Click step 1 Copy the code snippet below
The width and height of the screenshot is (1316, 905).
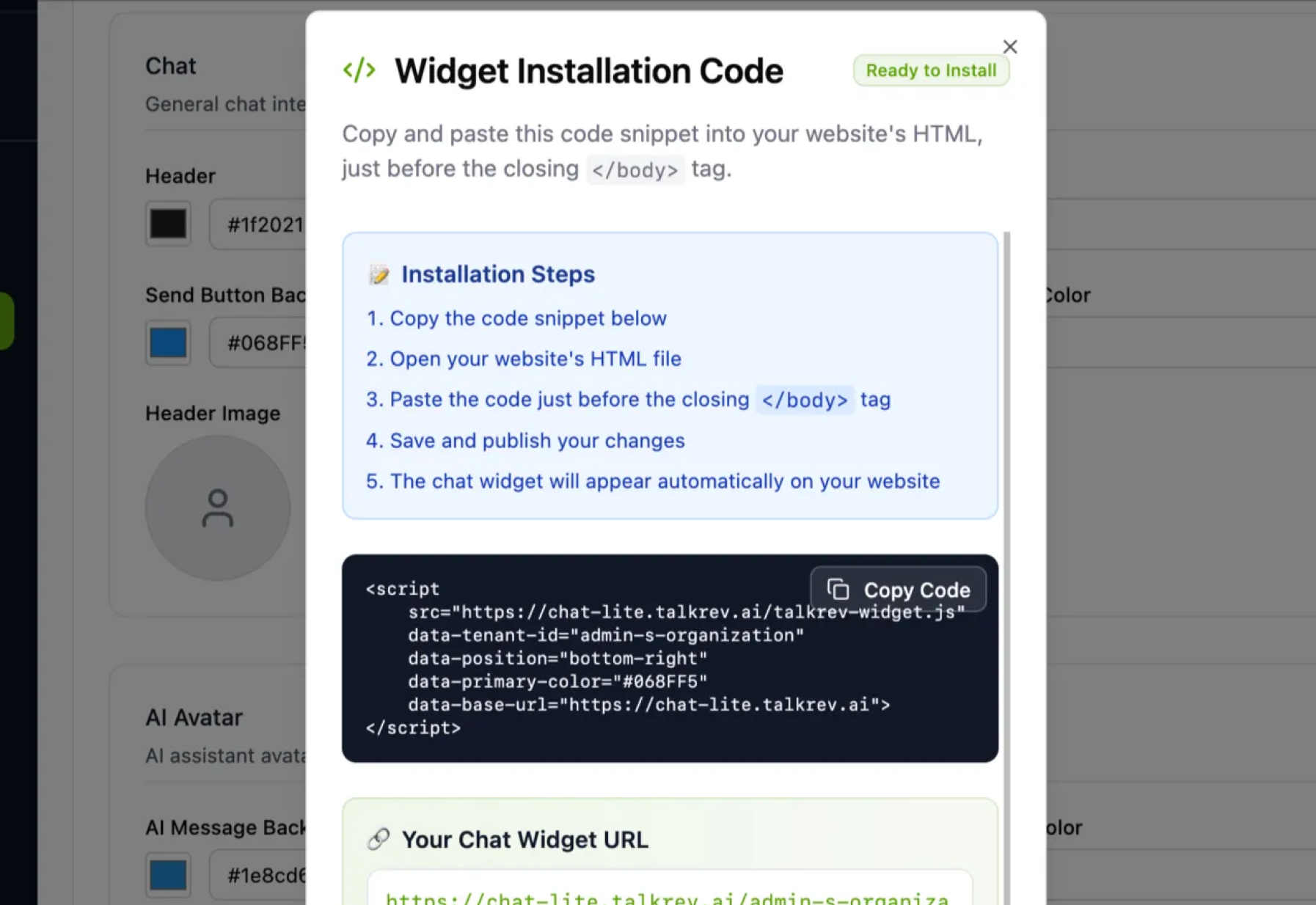[x=516, y=318]
